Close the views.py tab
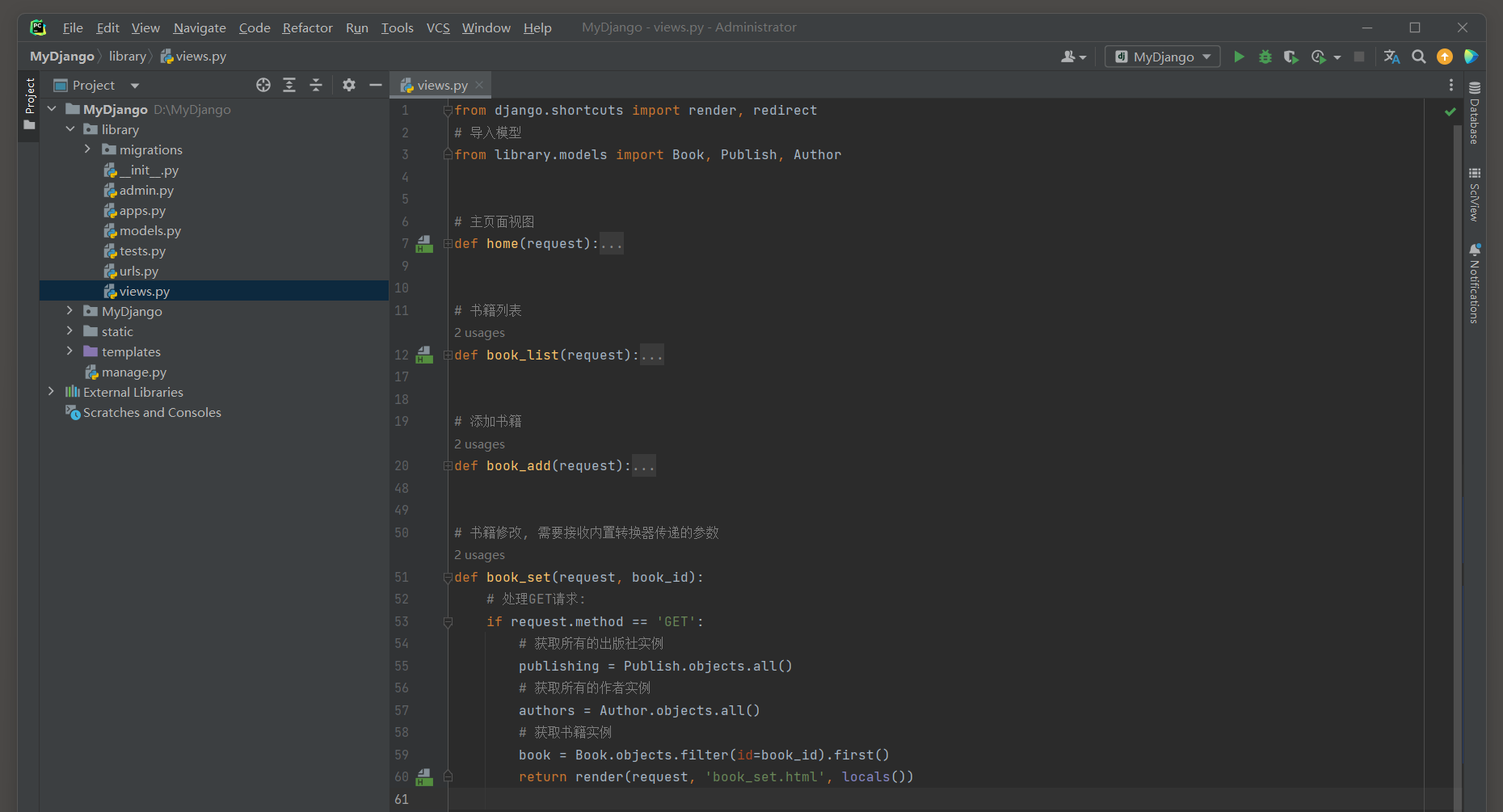The image size is (1503, 812). (480, 85)
